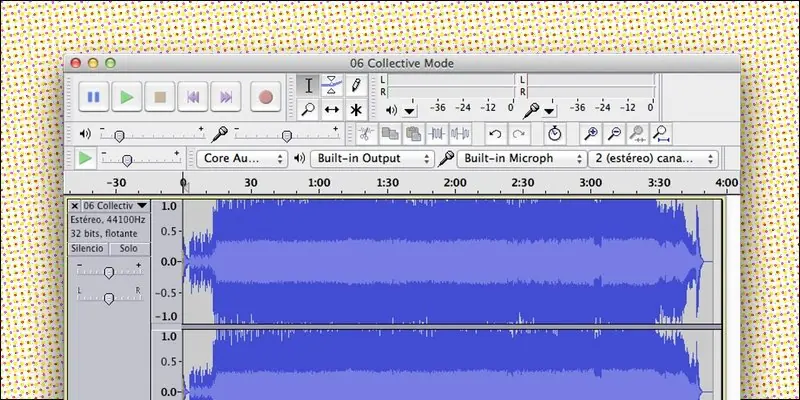Click the 1:00 mark on timeline ruler
This screenshot has width=800, height=400.
point(319,183)
